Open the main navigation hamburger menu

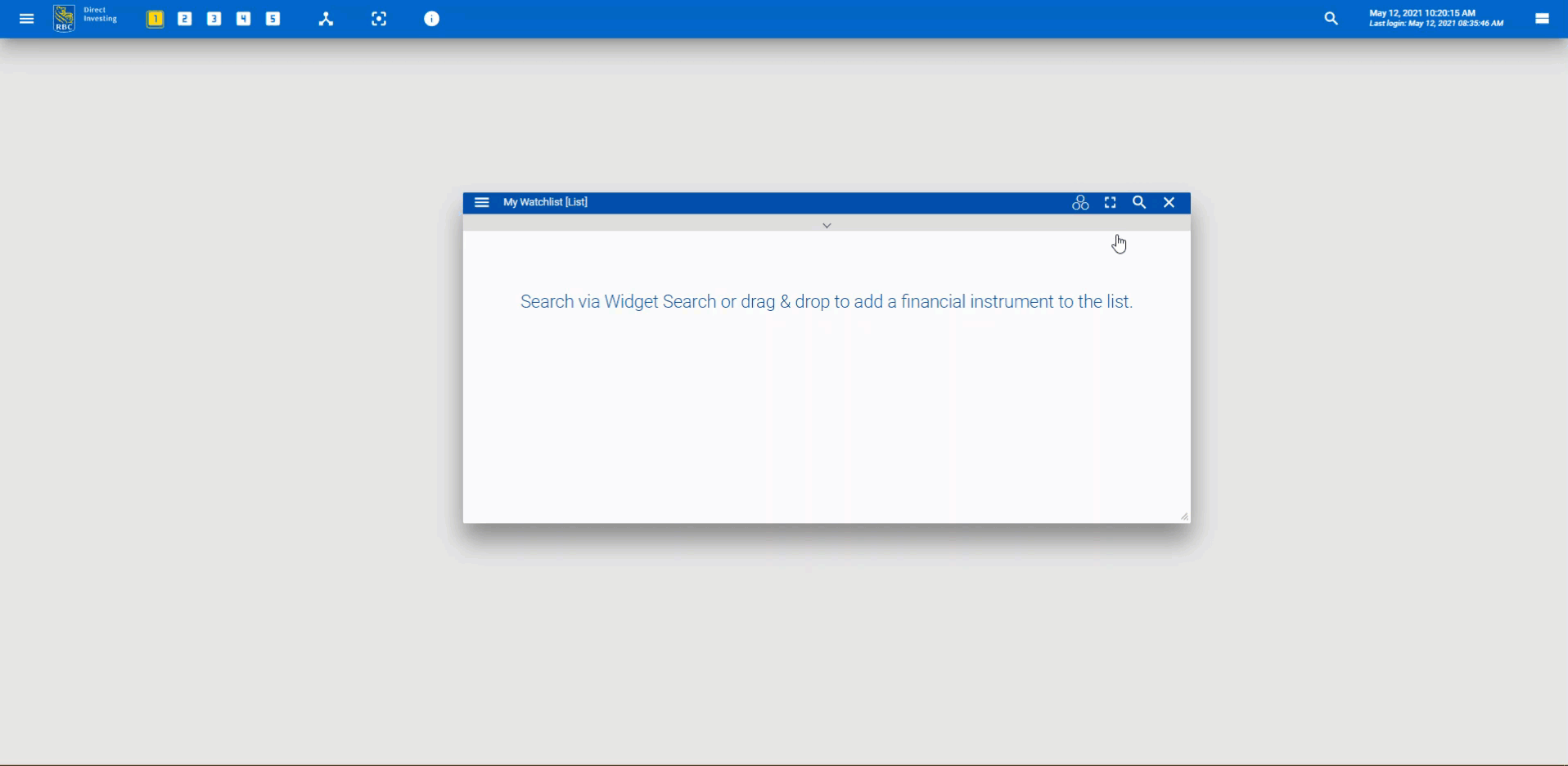(x=26, y=18)
